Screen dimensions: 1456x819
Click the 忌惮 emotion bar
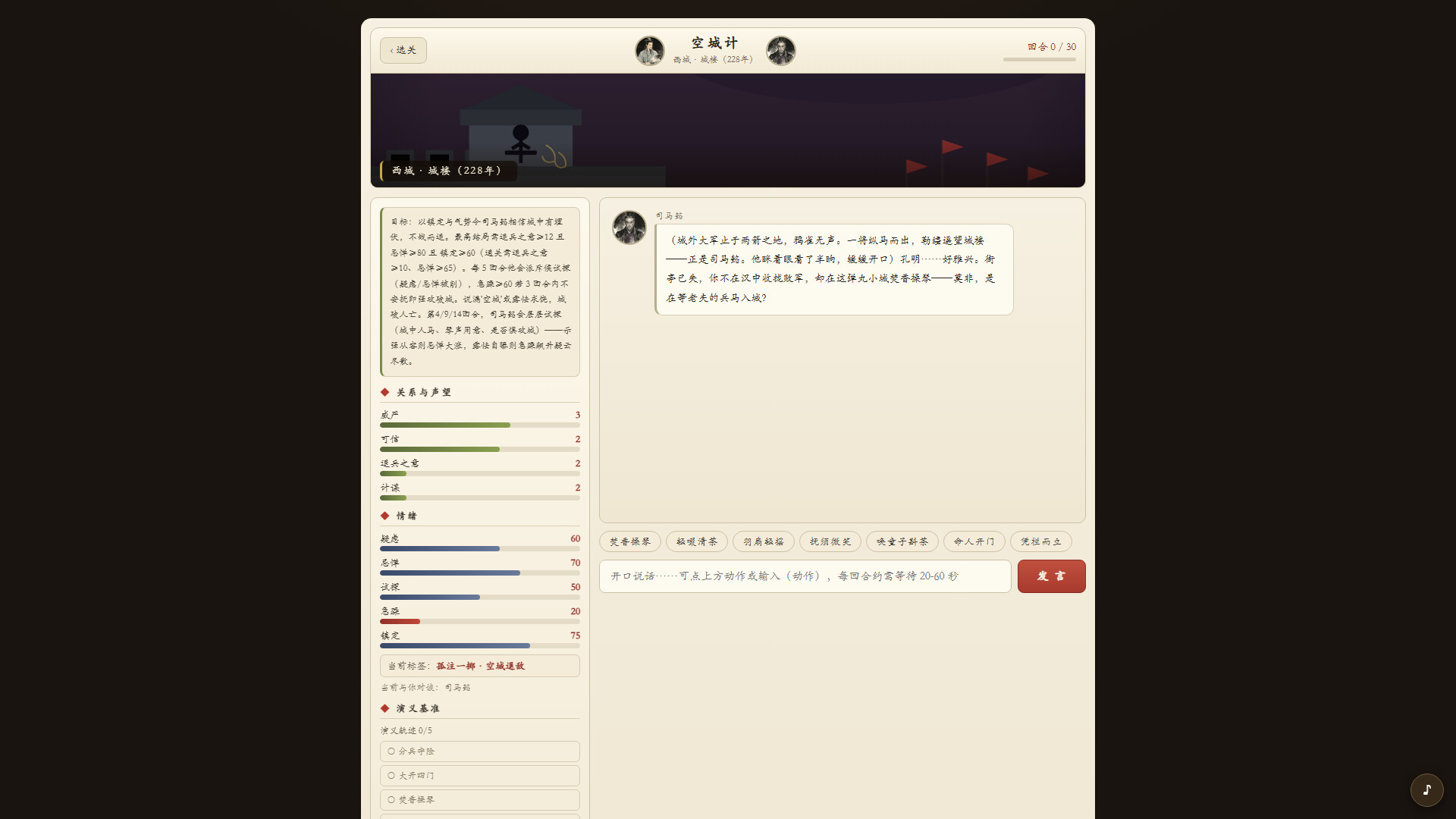coord(480,573)
